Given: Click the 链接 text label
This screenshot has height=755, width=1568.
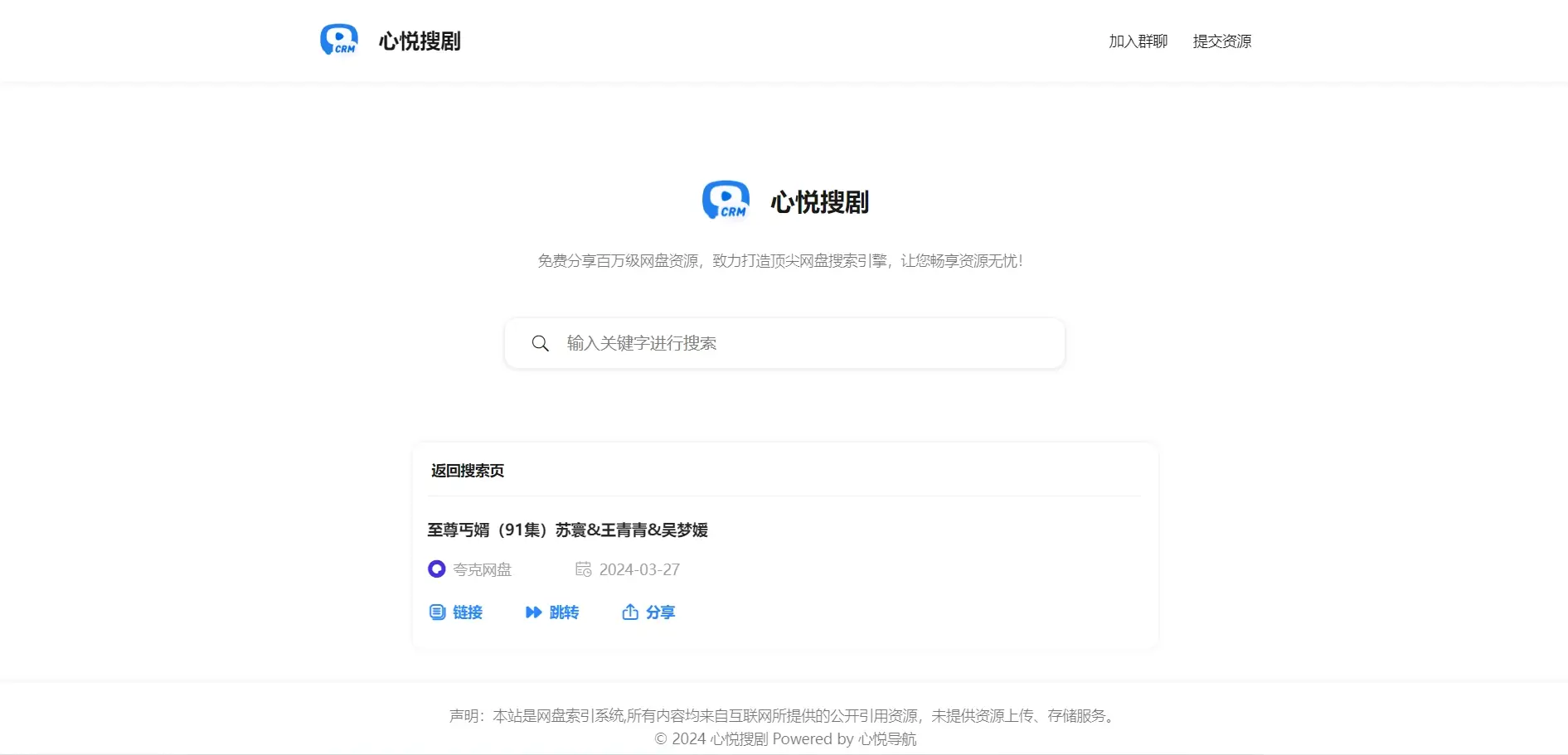Looking at the screenshot, I should (468, 612).
